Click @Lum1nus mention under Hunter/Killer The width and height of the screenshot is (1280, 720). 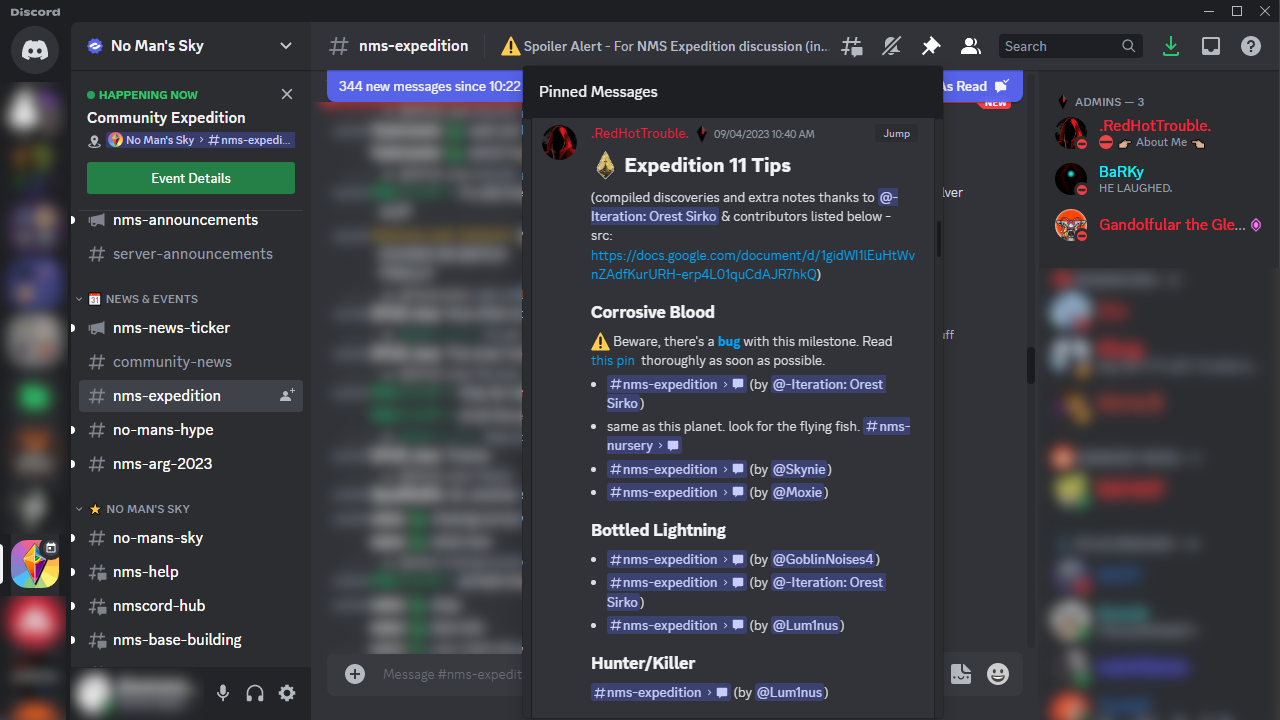[x=790, y=692]
